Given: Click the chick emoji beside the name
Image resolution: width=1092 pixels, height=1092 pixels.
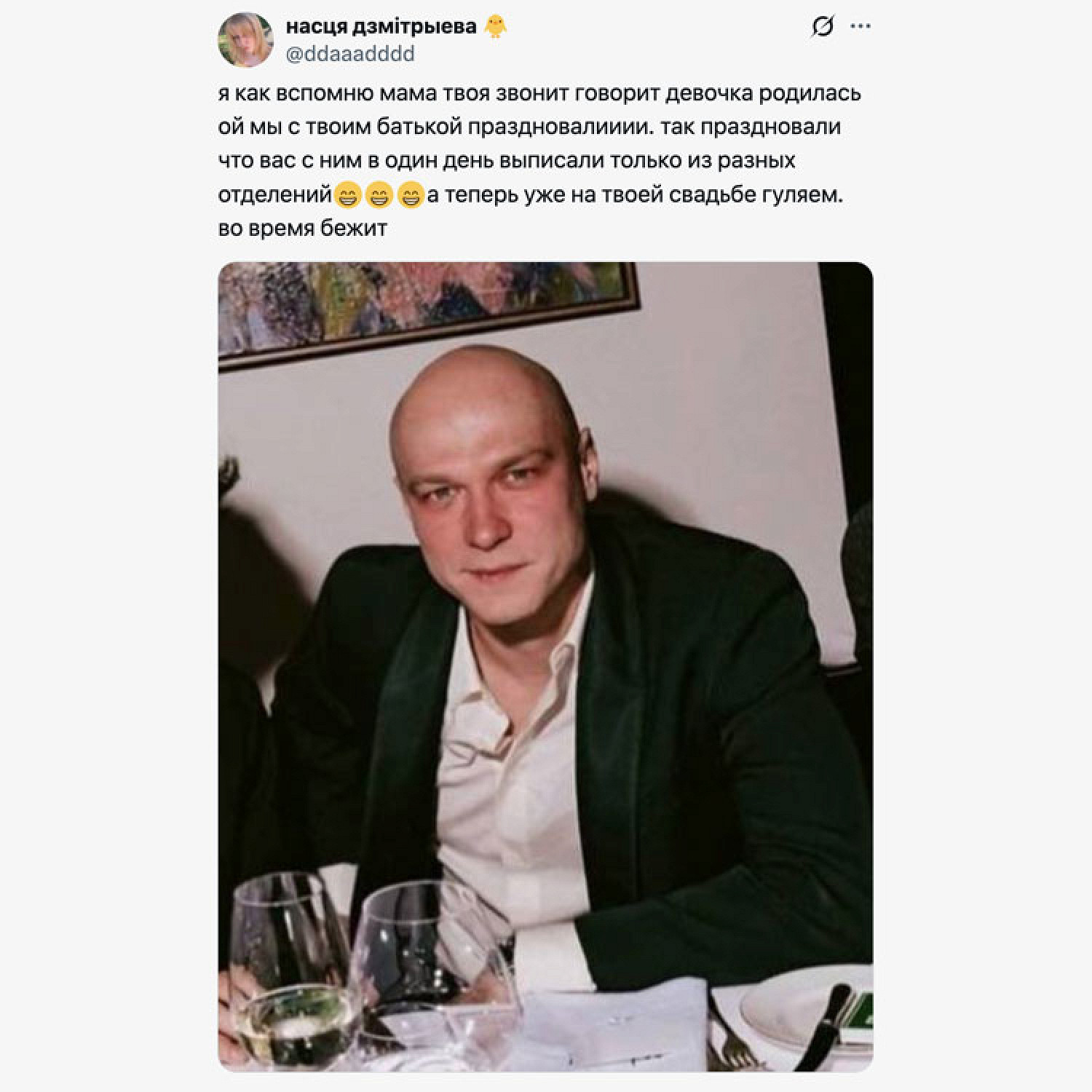Looking at the screenshot, I should point(495,27).
